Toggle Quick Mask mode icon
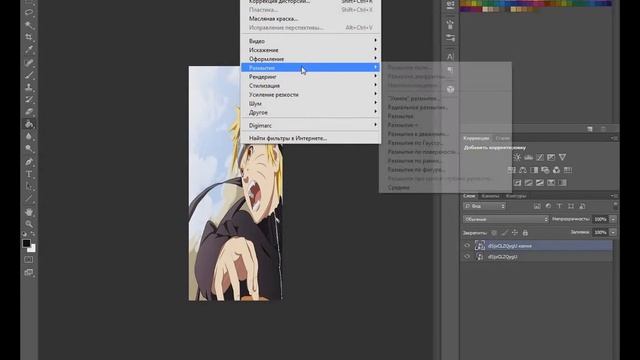The image size is (640, 360). tap(29, 260)
